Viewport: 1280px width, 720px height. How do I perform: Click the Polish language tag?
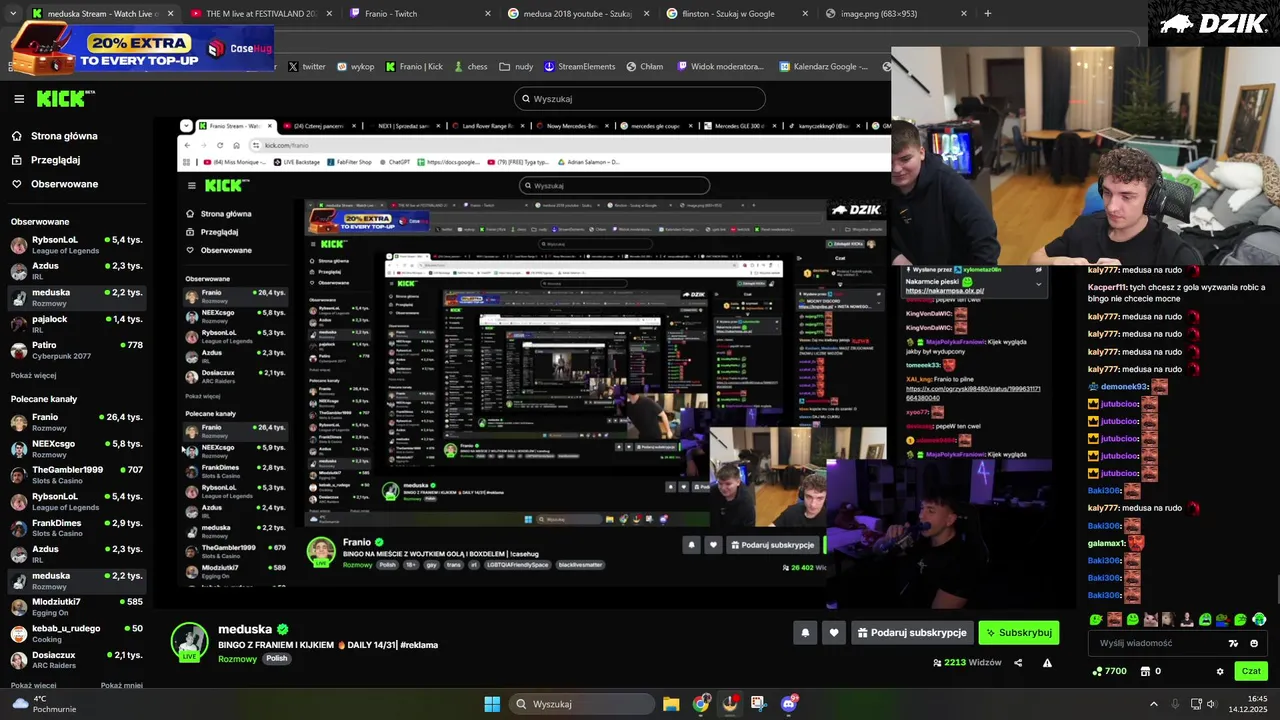(277, 659)
